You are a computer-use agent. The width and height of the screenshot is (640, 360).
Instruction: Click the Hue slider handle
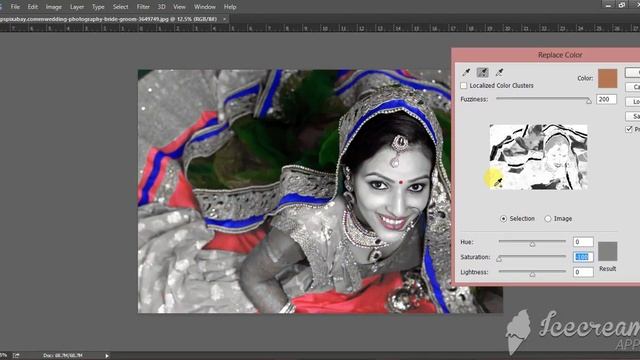[x=532, y=244]
